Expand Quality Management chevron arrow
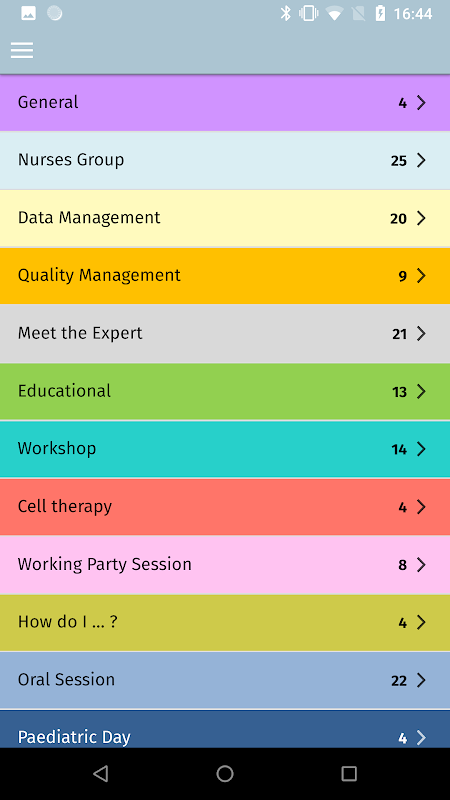This screenshot has height=800, width=450. [421, 276]
